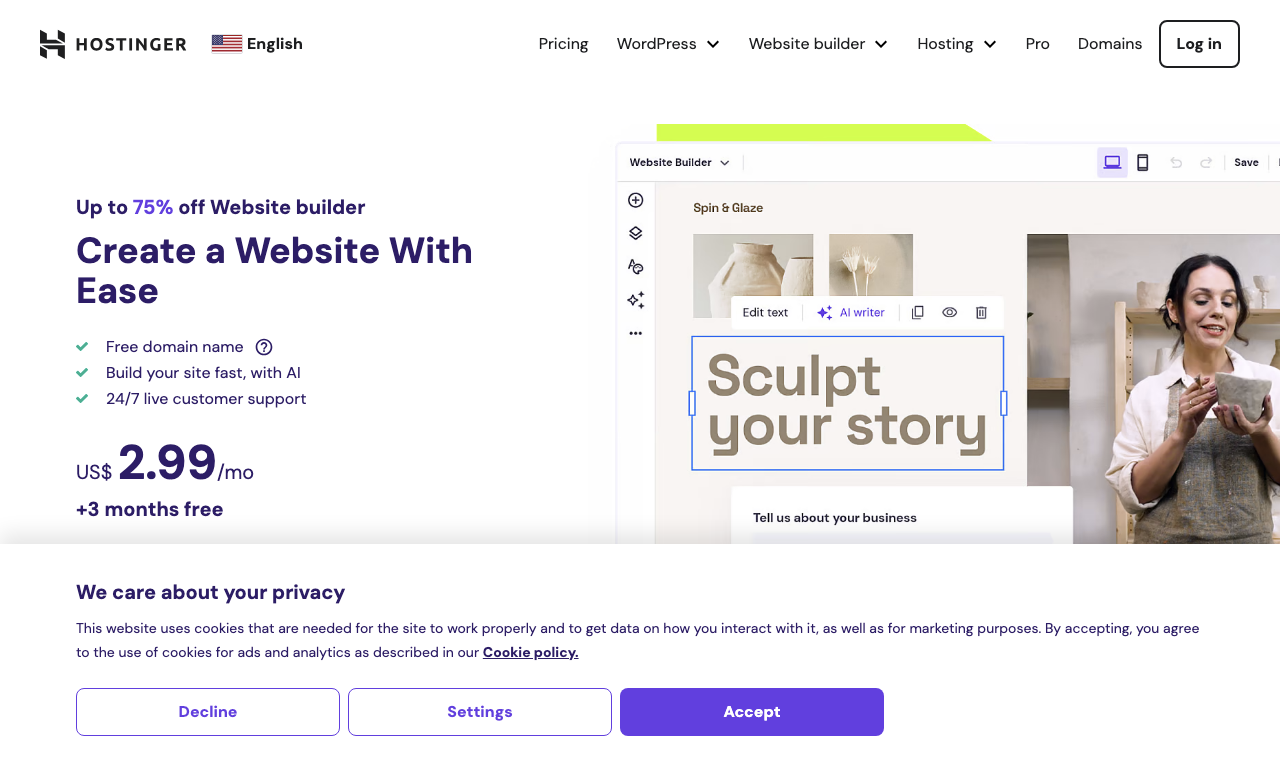Click the Log in button
The width and height of the screenshot is (1280, 768).
point(1199,44)
